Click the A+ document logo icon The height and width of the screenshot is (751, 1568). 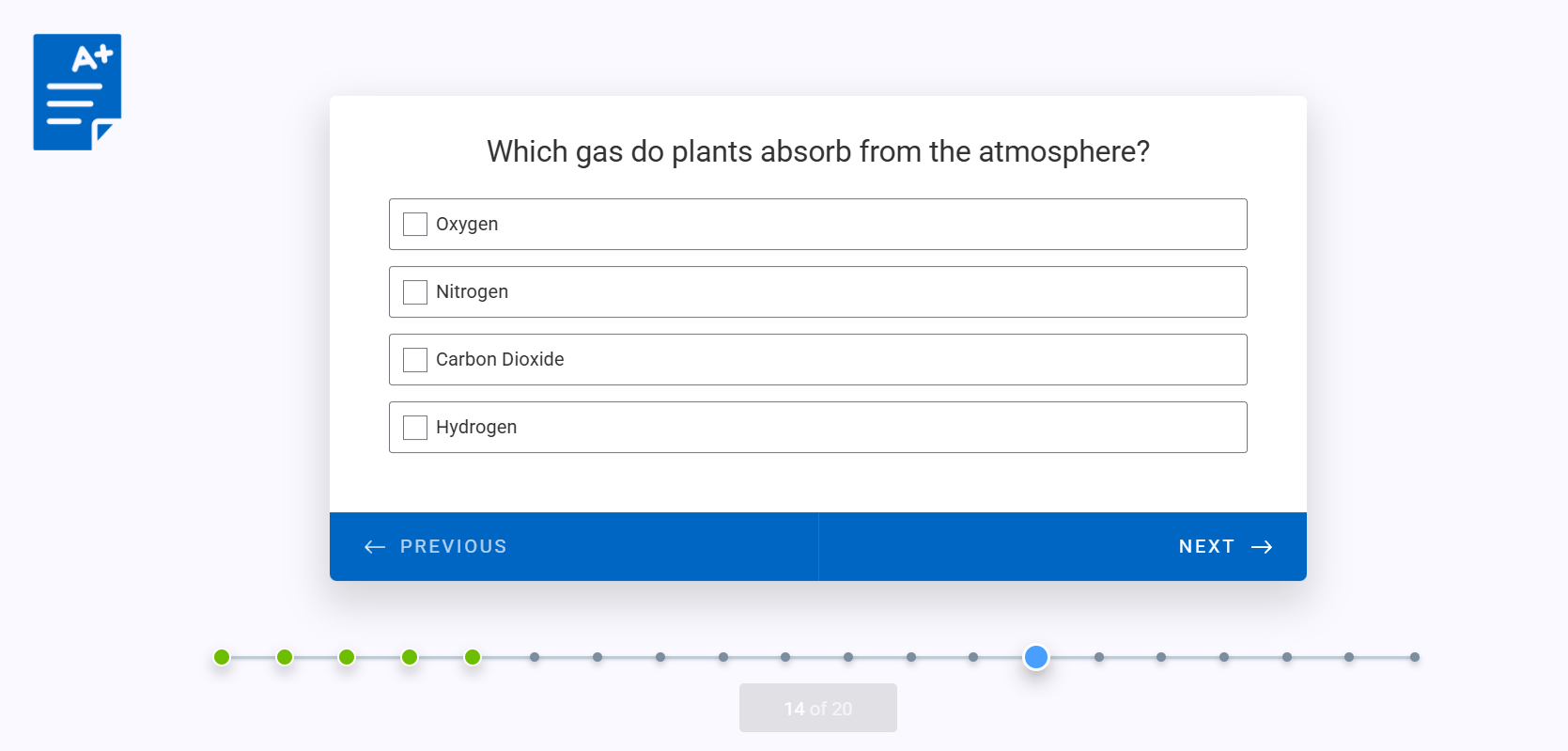77,92
